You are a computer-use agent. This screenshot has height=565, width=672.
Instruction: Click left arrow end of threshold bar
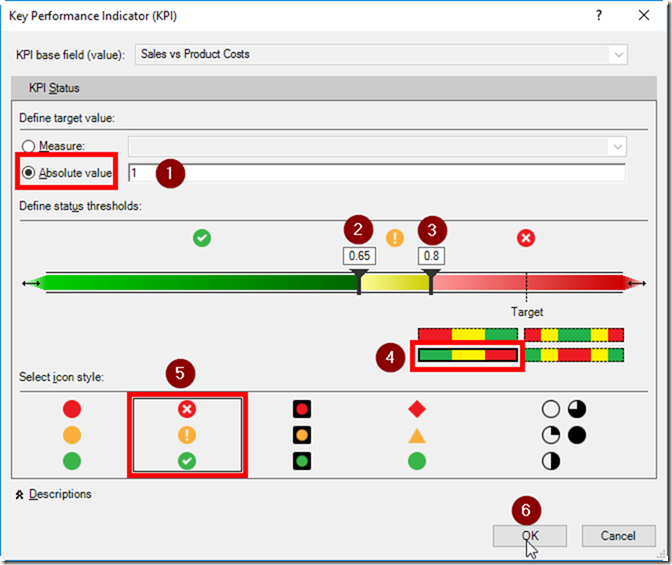pos(32,283)
